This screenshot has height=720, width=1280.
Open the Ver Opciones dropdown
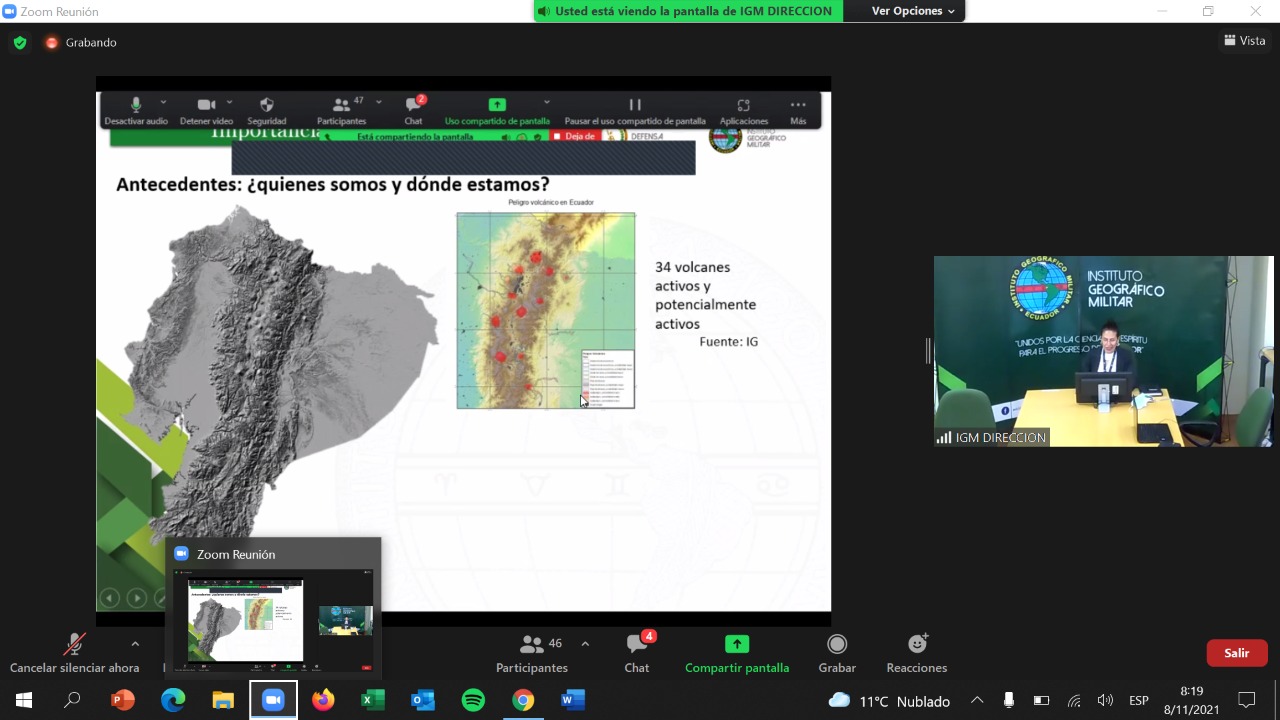913,11
